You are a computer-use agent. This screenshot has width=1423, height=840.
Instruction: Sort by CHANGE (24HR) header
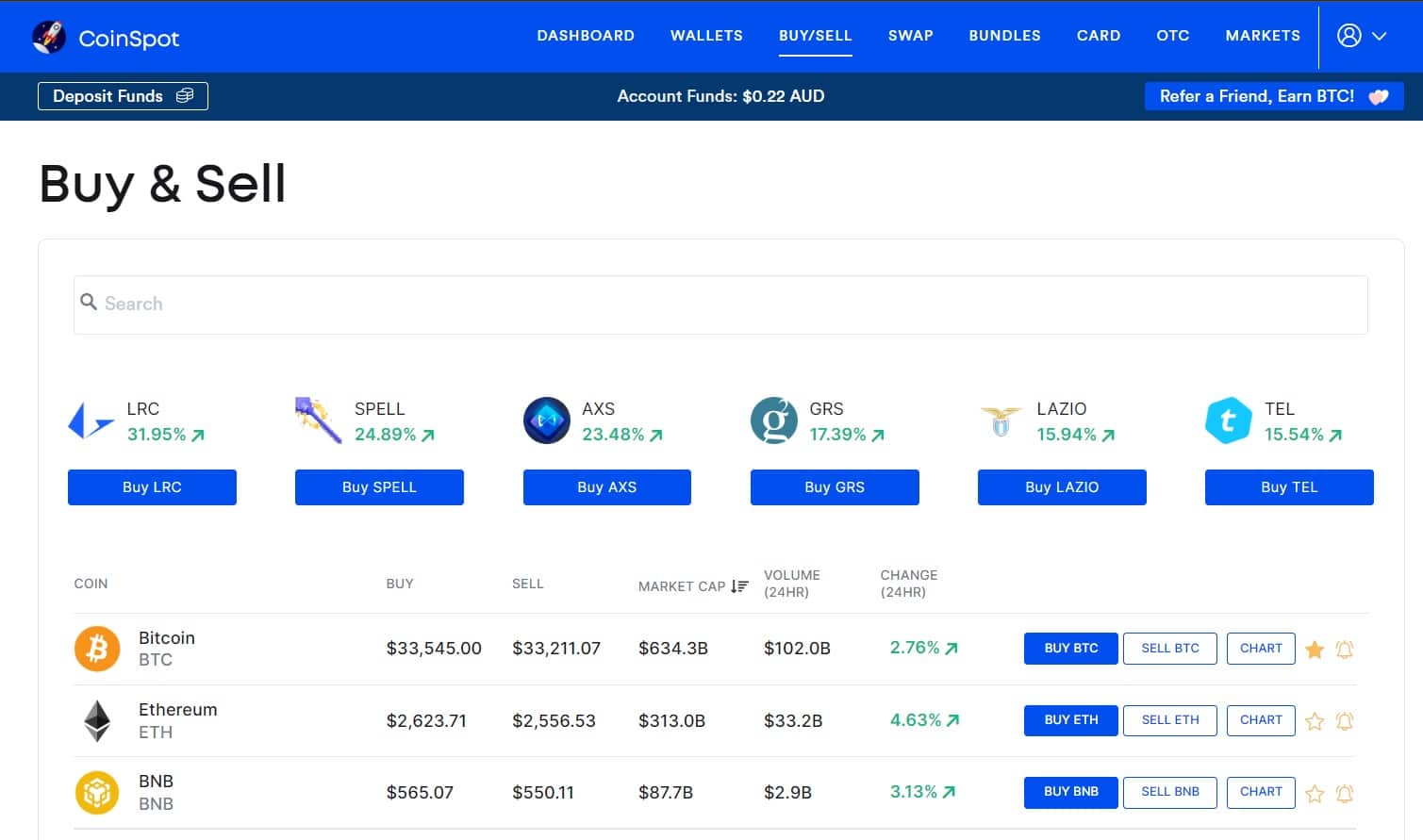[909, 584]
